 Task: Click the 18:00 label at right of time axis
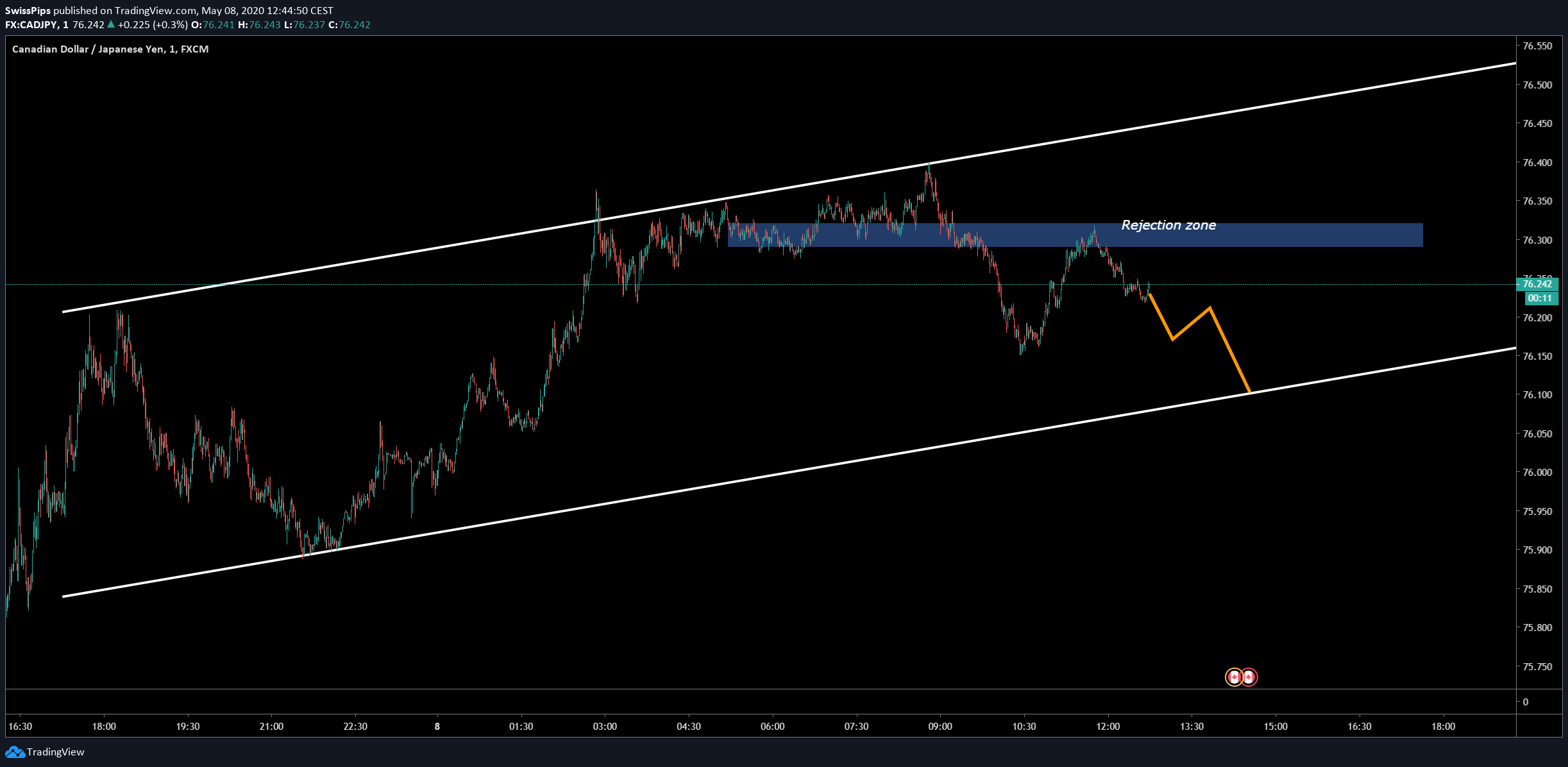pos(1444,727)
